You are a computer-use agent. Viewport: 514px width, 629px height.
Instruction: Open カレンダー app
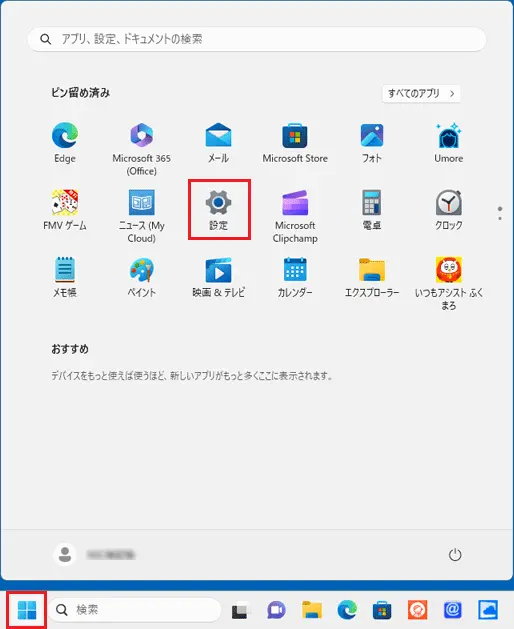pos(295,277)
